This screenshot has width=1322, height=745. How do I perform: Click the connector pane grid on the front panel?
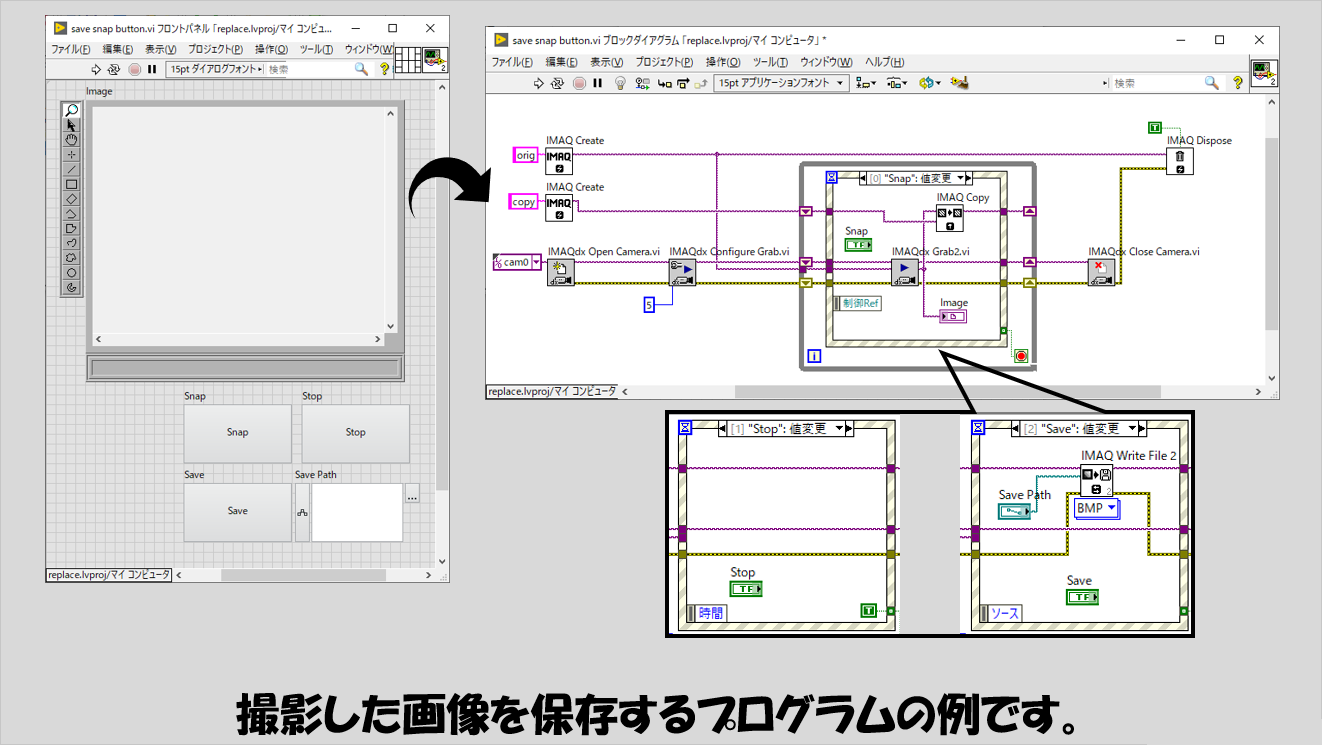pyautogui.click(x=408, y=59)
